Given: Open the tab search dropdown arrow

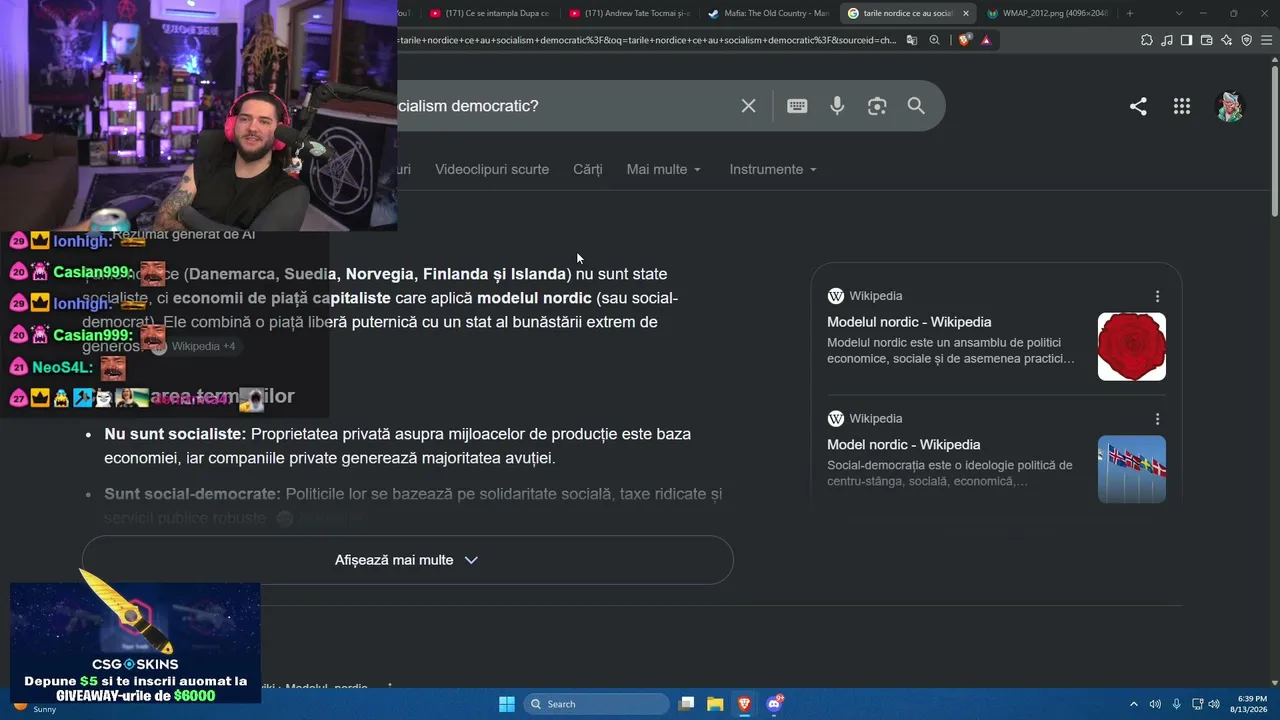Looking at the screenshot, I should coord(1179,13).
